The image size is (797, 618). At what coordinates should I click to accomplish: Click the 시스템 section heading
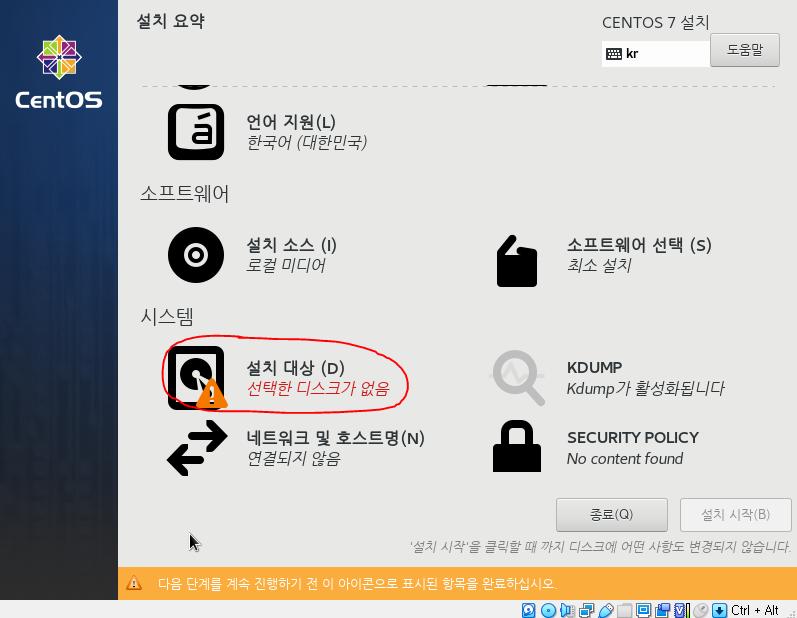click(167, 317)
